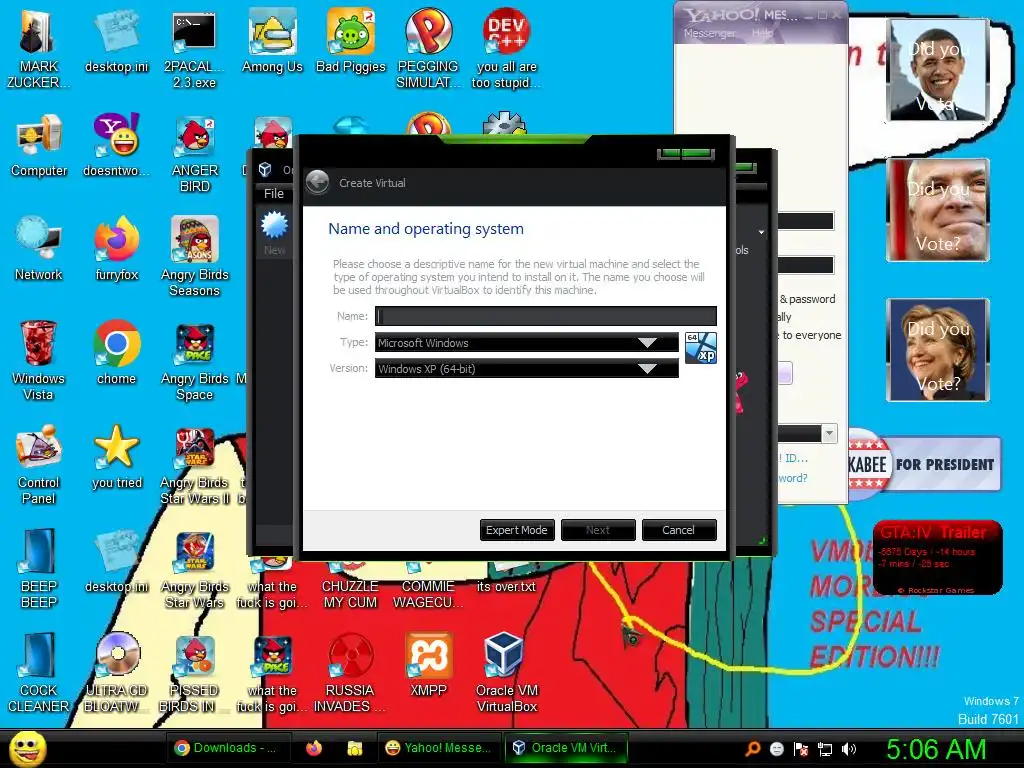Click the McCain 'Did you Vote?' thumbnail

pyautogui.click(x=938, y=210)
